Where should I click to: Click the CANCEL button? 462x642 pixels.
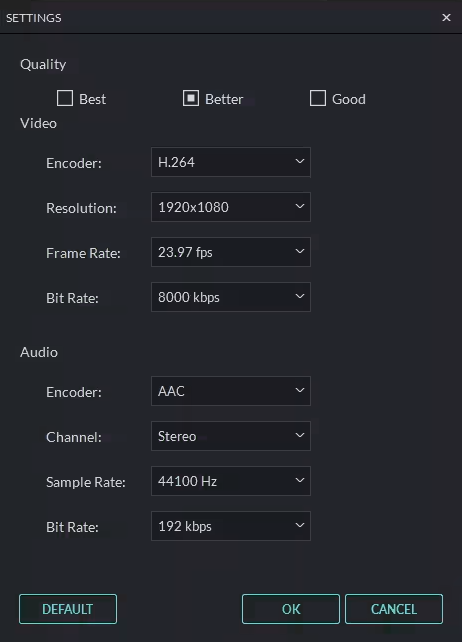click(x=394, y=609)
